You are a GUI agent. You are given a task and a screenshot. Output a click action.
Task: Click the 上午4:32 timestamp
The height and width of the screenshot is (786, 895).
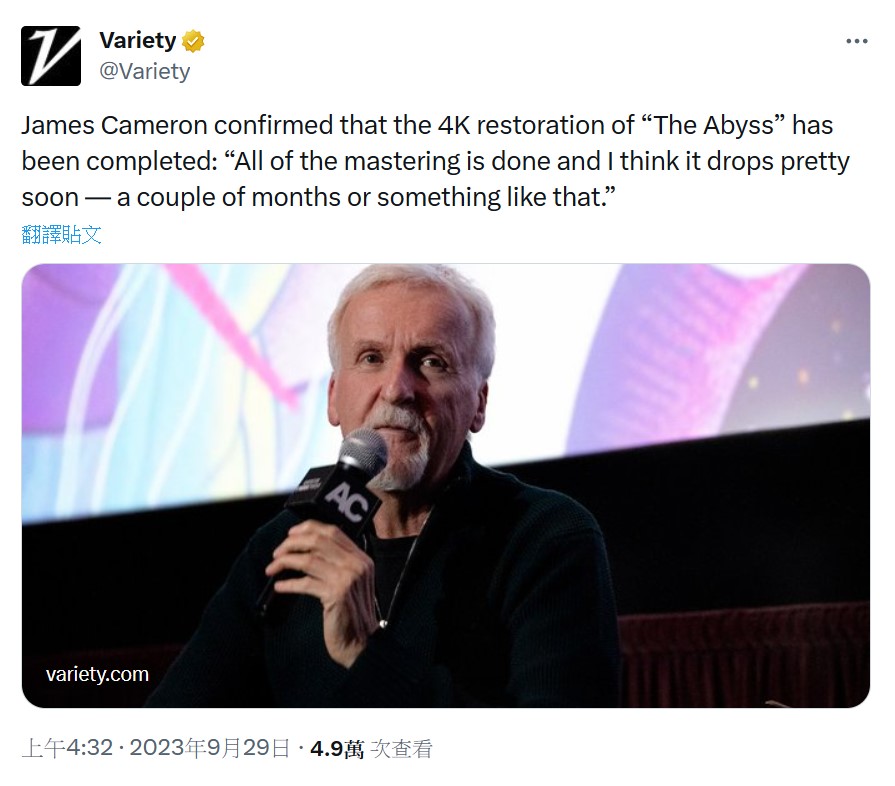tap(66, 748)
